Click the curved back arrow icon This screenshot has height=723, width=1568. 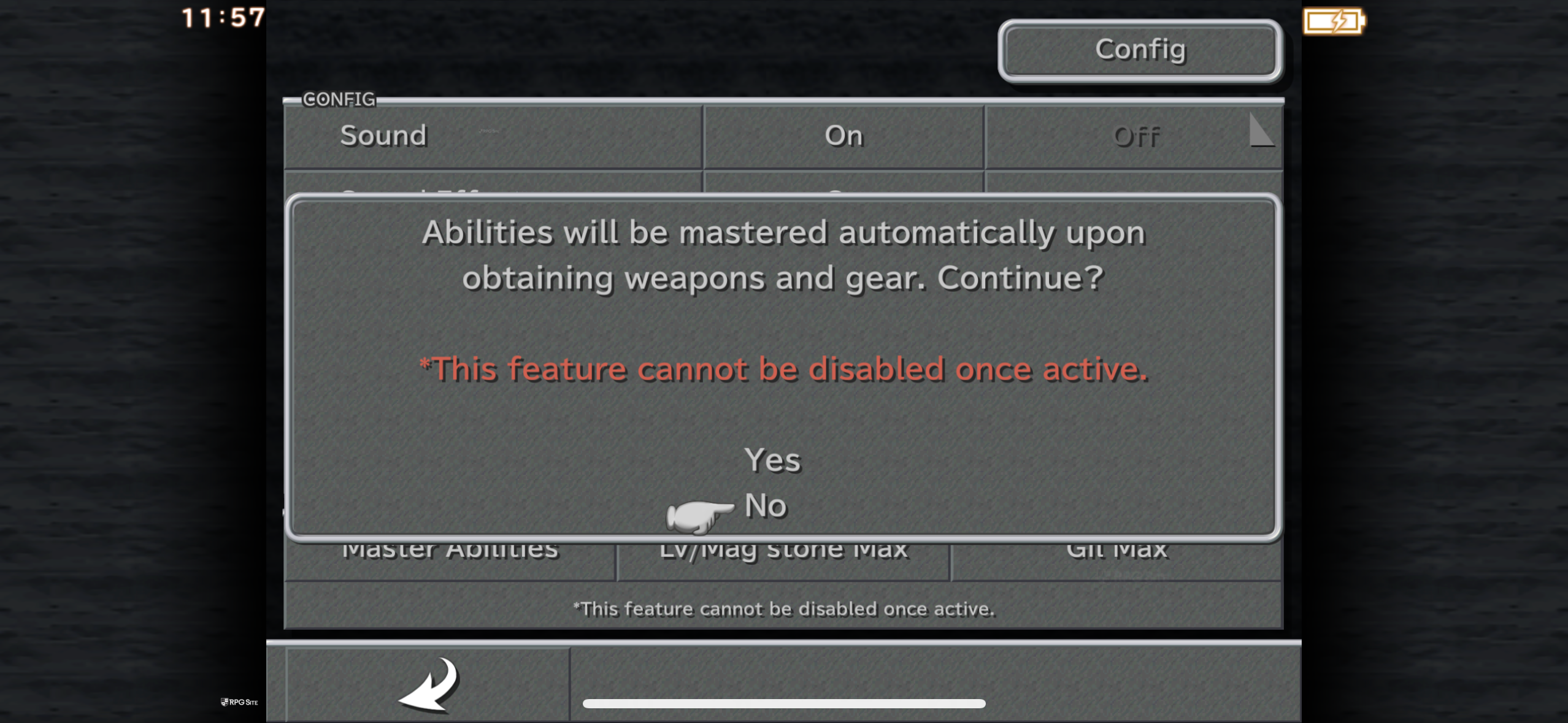point(429,684)
